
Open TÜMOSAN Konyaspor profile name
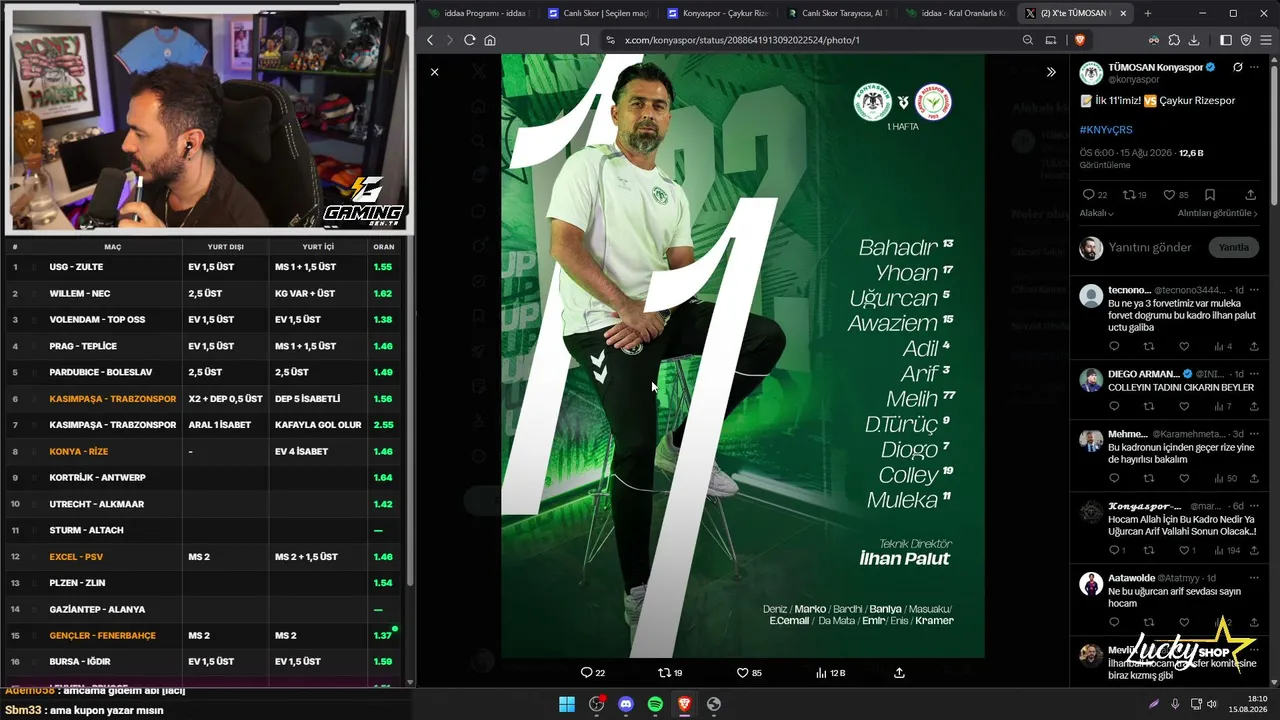pos(1155,67)
